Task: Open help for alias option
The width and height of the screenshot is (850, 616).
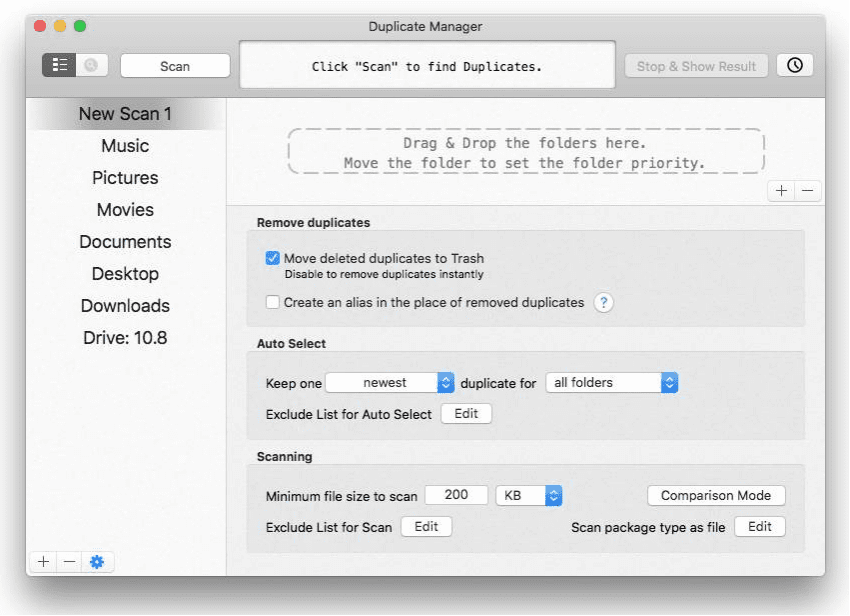Action: coord(603,302)
